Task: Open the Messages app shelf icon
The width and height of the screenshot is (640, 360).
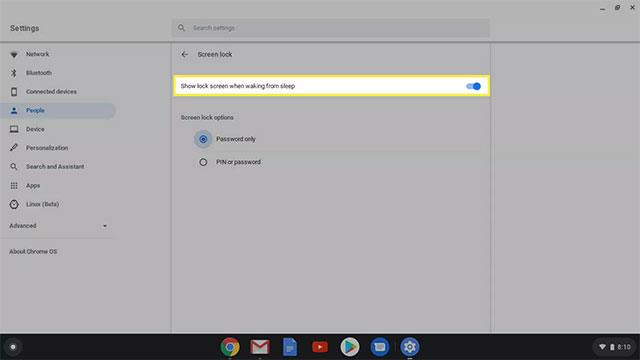Action: (380, 347)
